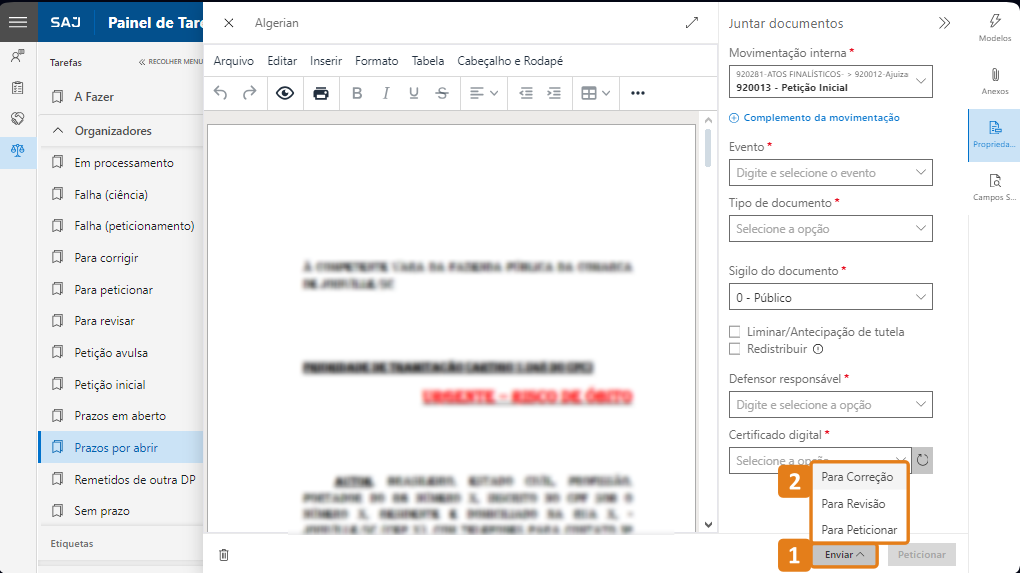Apply underline formatting
The height and width of the screenshot is (573, 1020).
[x=414, y=93]
